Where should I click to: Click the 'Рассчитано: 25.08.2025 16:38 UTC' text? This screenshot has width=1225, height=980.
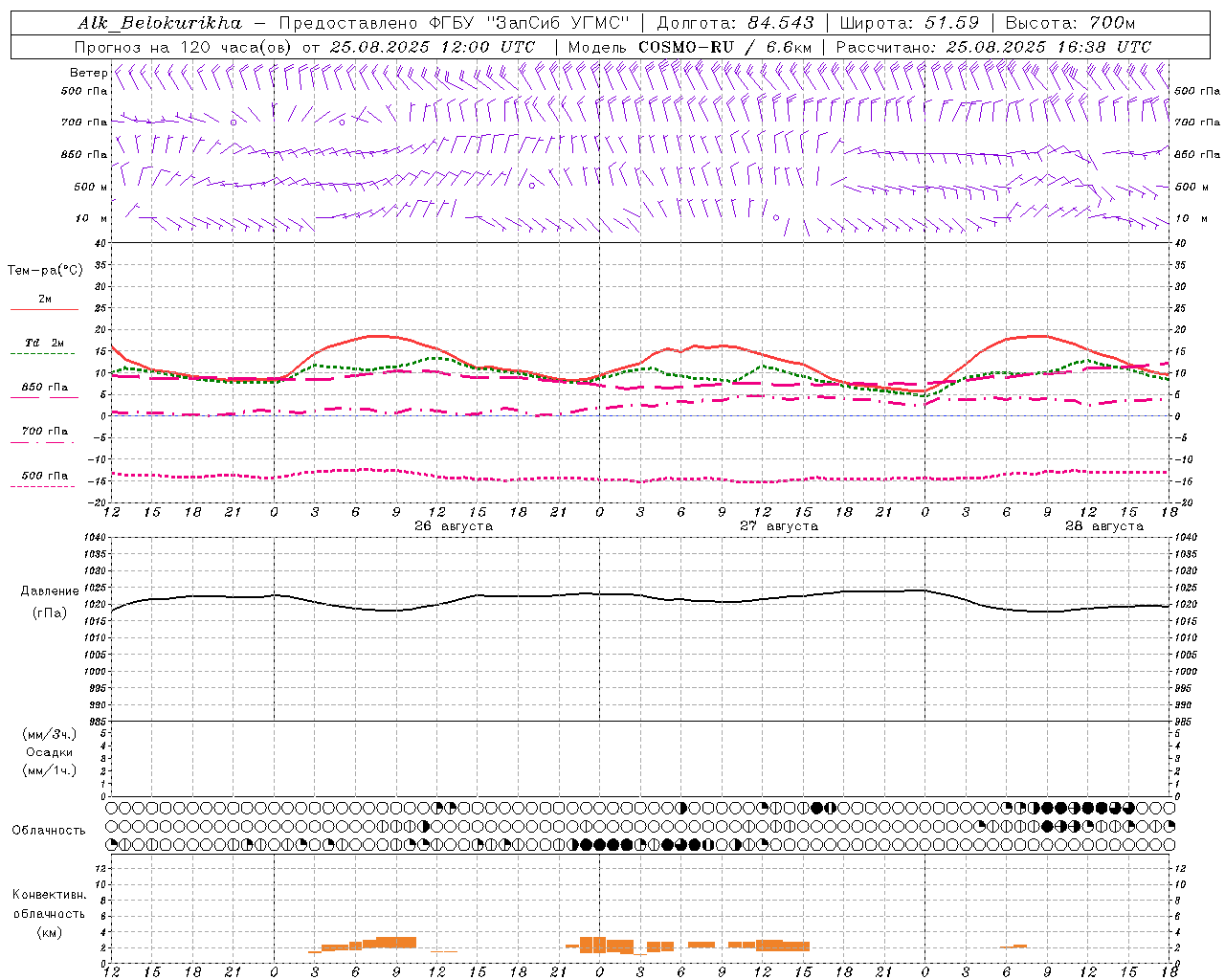pyautogui.click(x=993, y=47)
